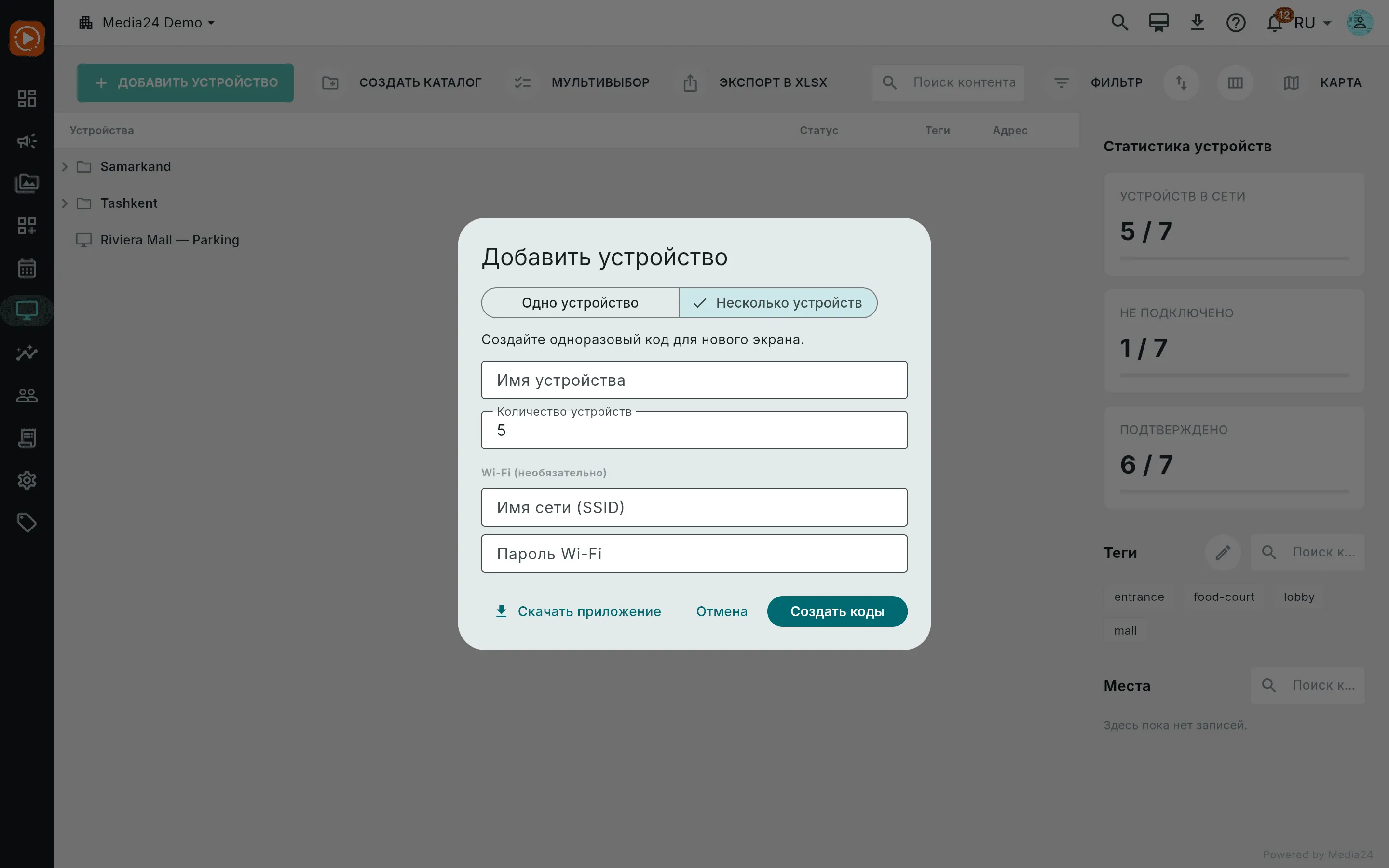Click the top bar search magnifier icon
The width and height of the screenshot is (1389, 868).
pyautogui.click(x=1120, y=23)
